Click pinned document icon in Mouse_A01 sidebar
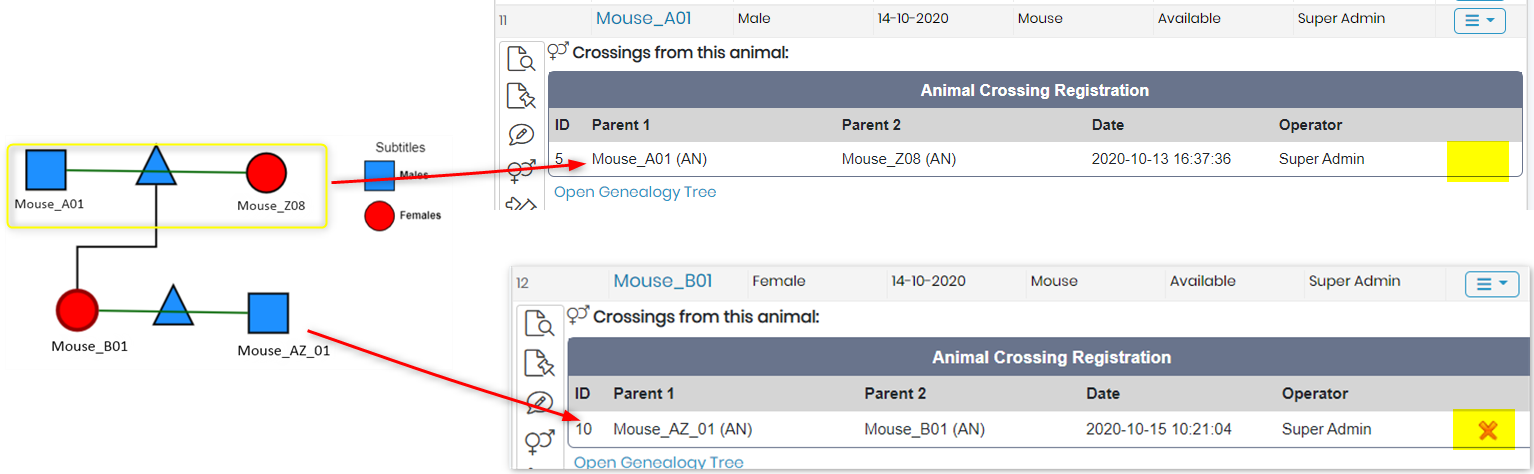1534x474 pixels. coord(521,97)
